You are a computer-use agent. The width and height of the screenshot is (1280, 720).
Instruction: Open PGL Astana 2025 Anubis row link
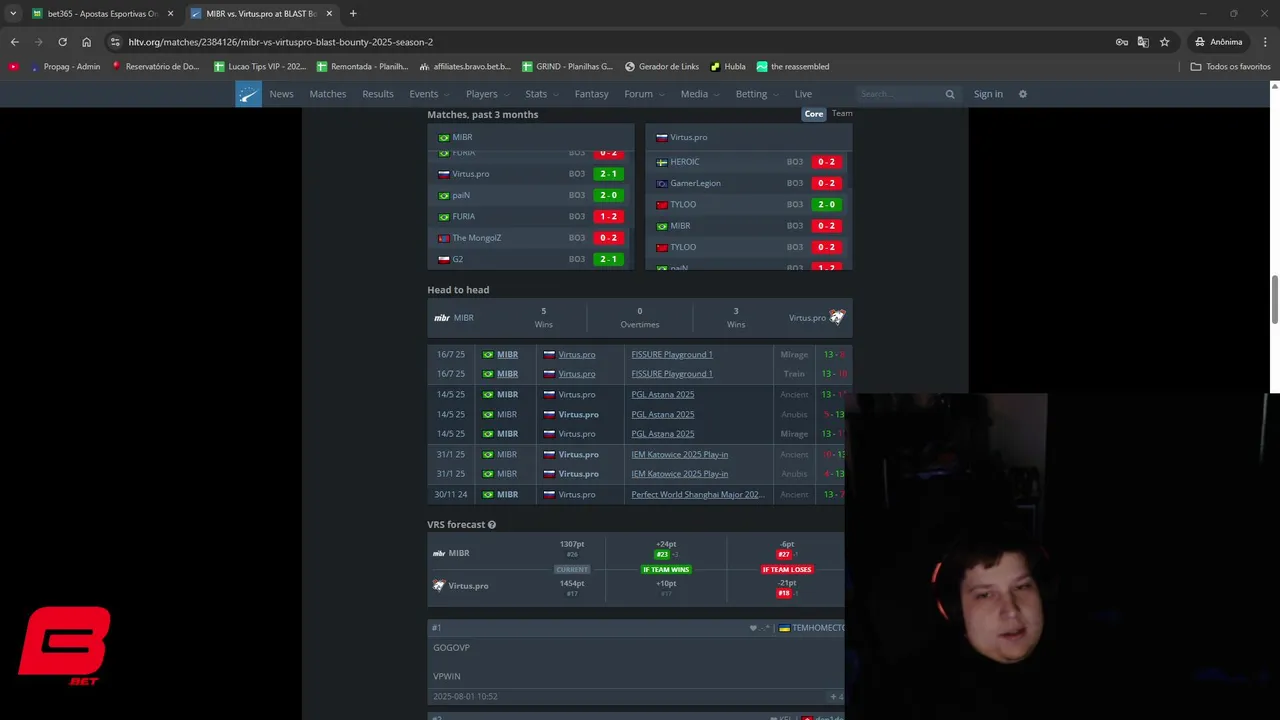(662, 414)
